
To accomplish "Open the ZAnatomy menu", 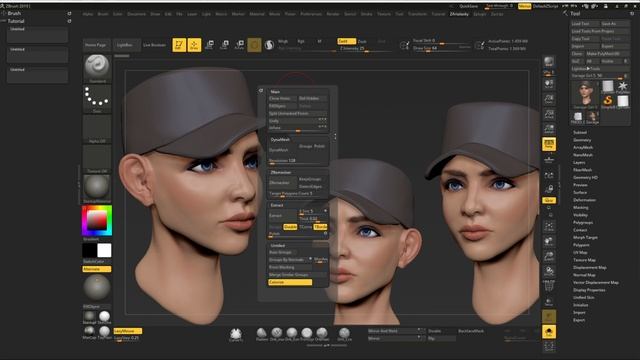I will click(x=459, y=14).
